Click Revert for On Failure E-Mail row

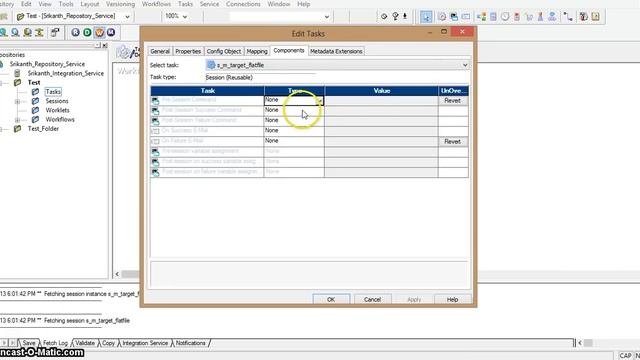[x=452, y=141]
